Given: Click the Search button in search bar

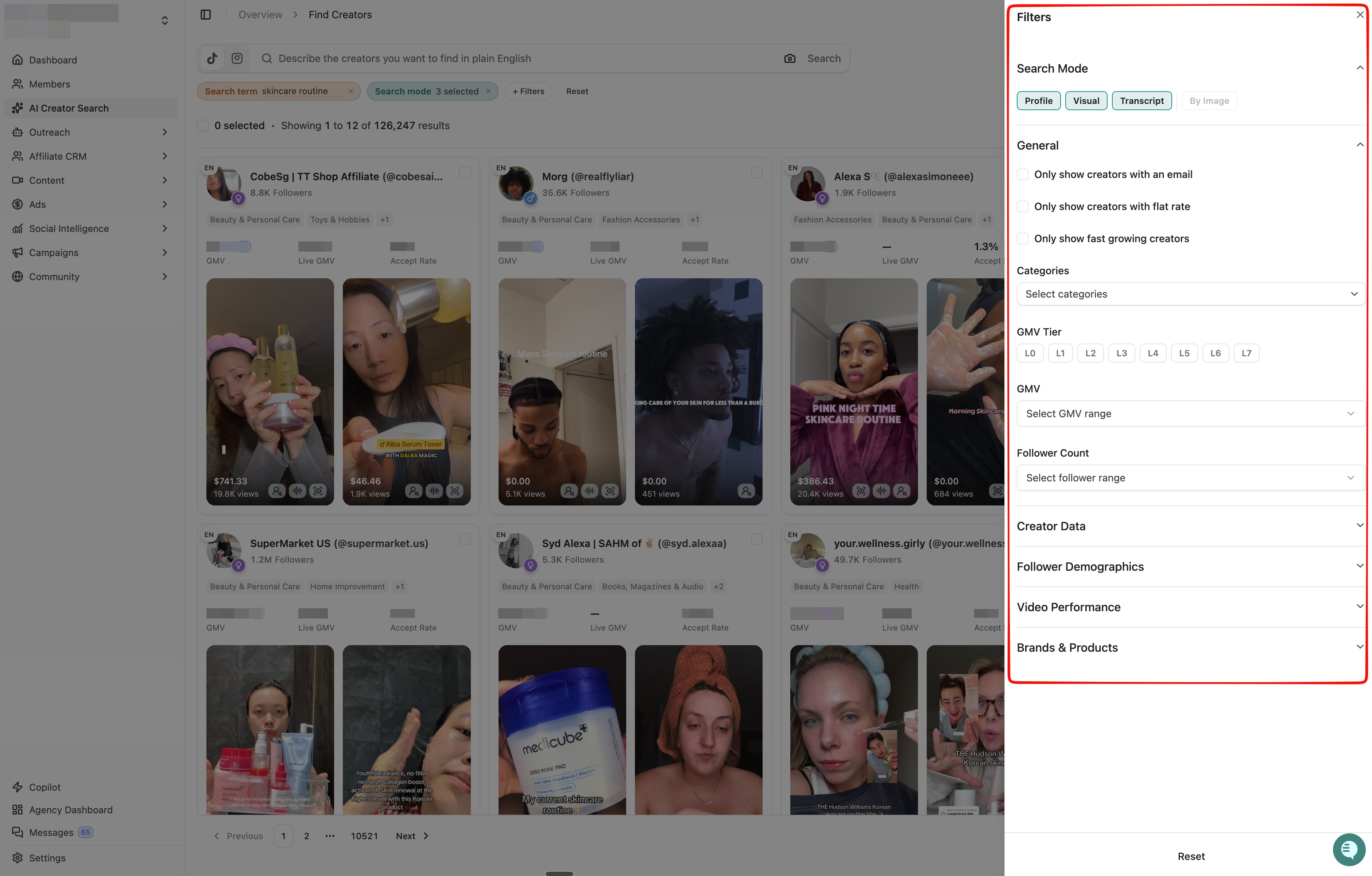Looking at the screenshot, I should point(823,58).
